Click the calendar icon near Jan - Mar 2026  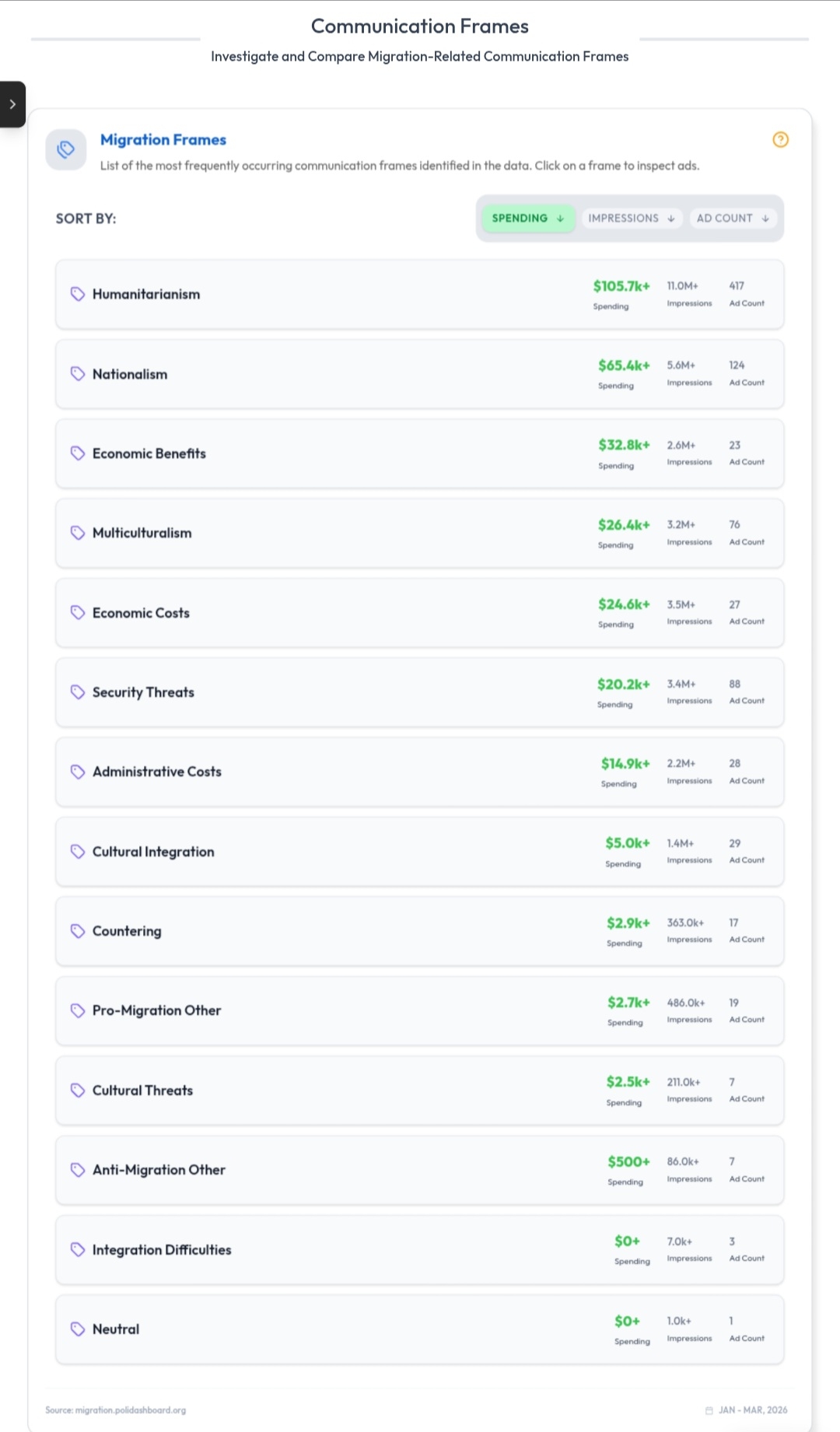(709, 1410)
